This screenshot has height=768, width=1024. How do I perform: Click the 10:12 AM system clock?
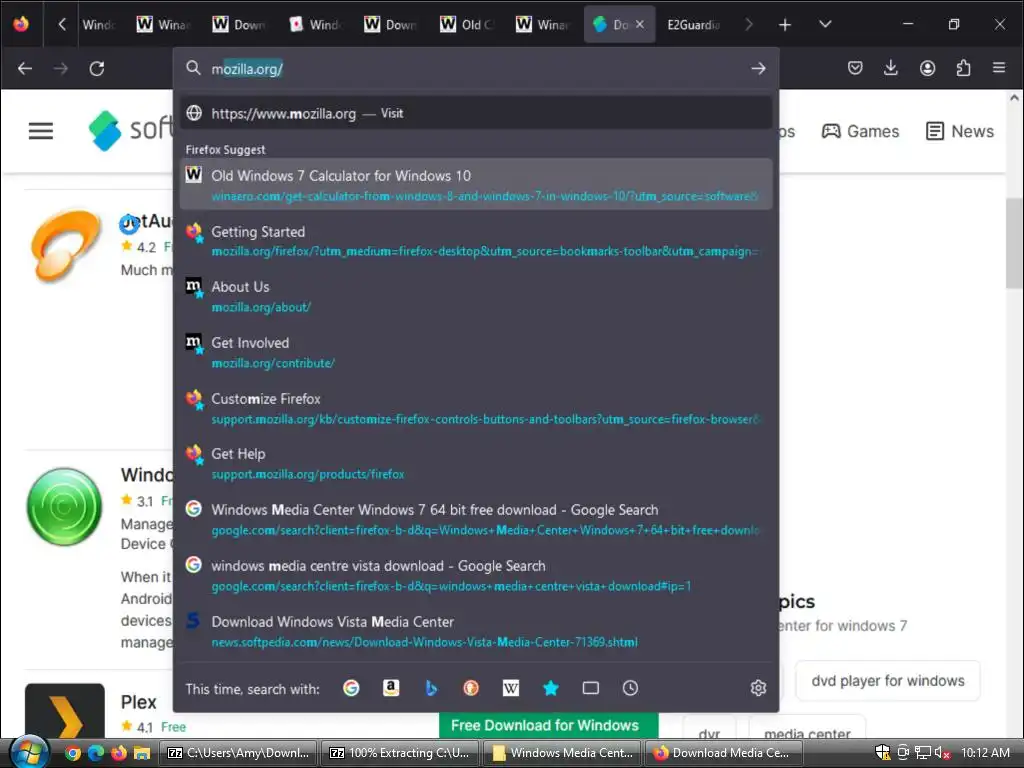point(985,753)
